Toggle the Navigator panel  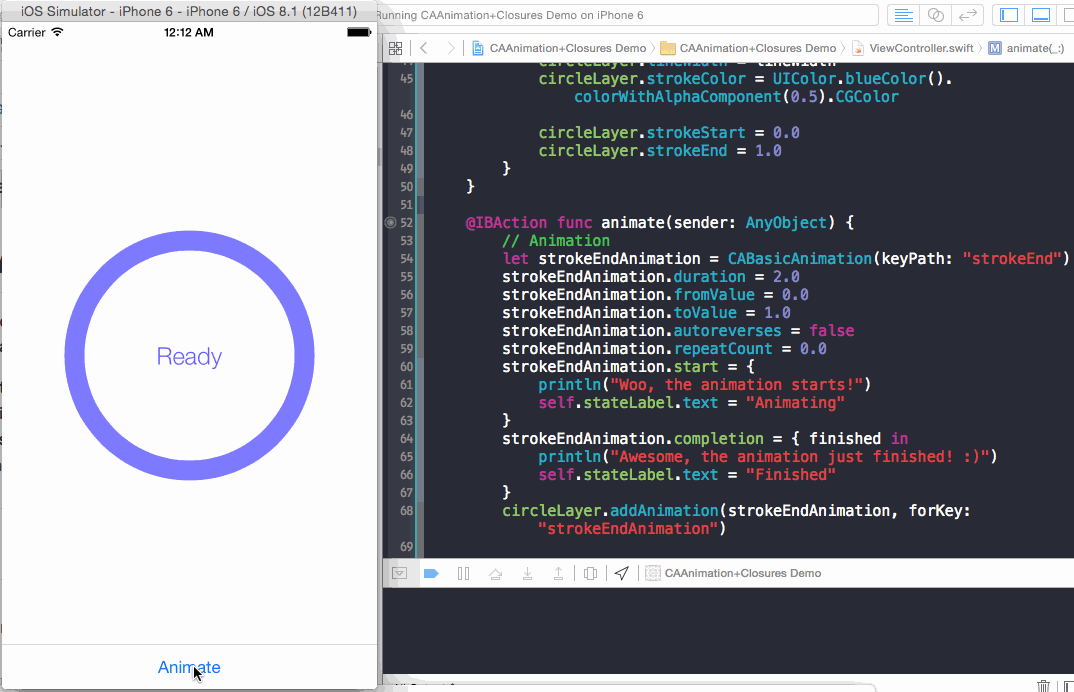pos(1009,15)
